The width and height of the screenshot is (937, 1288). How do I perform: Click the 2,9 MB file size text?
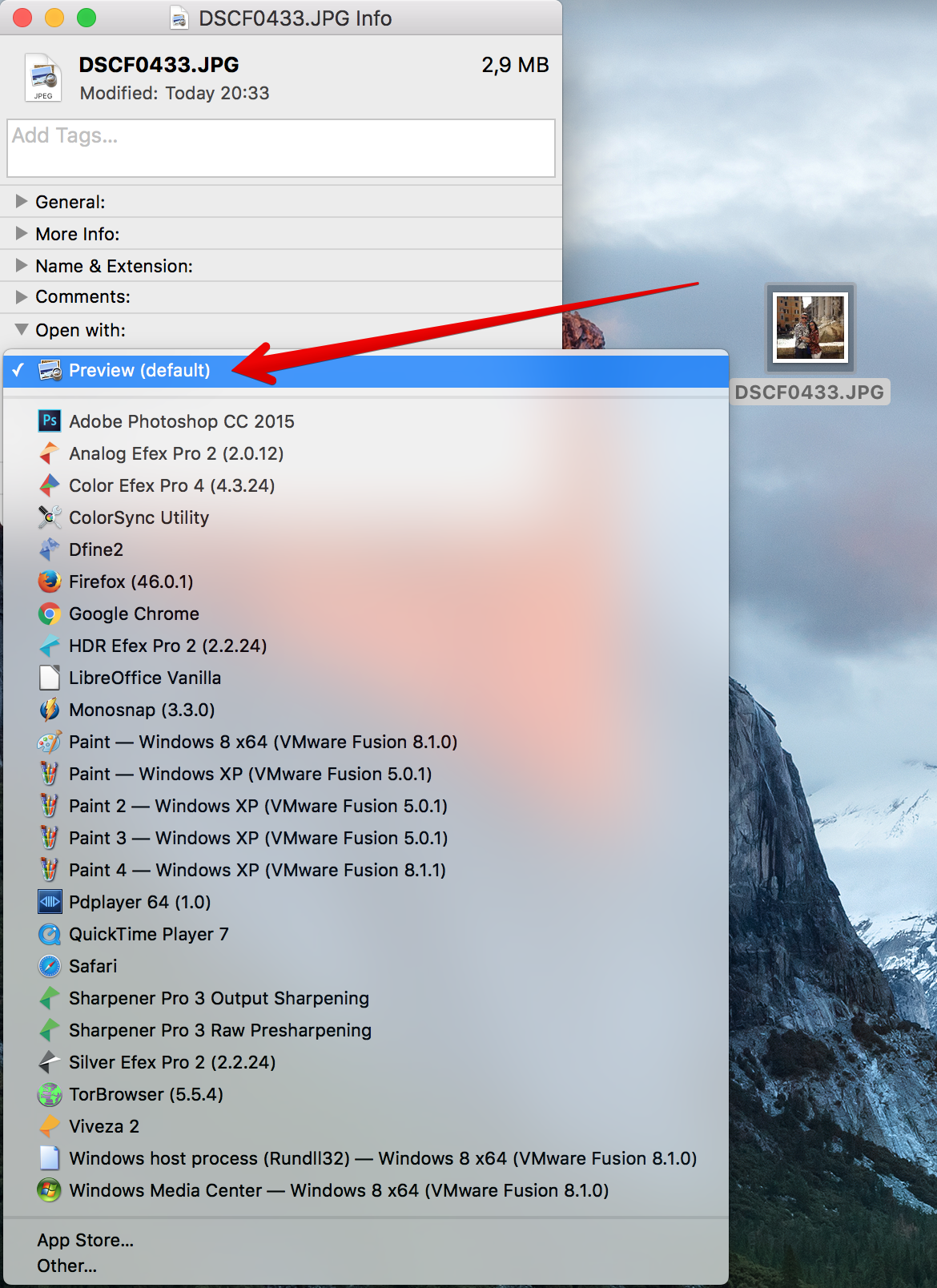click(x=515, y=65)
